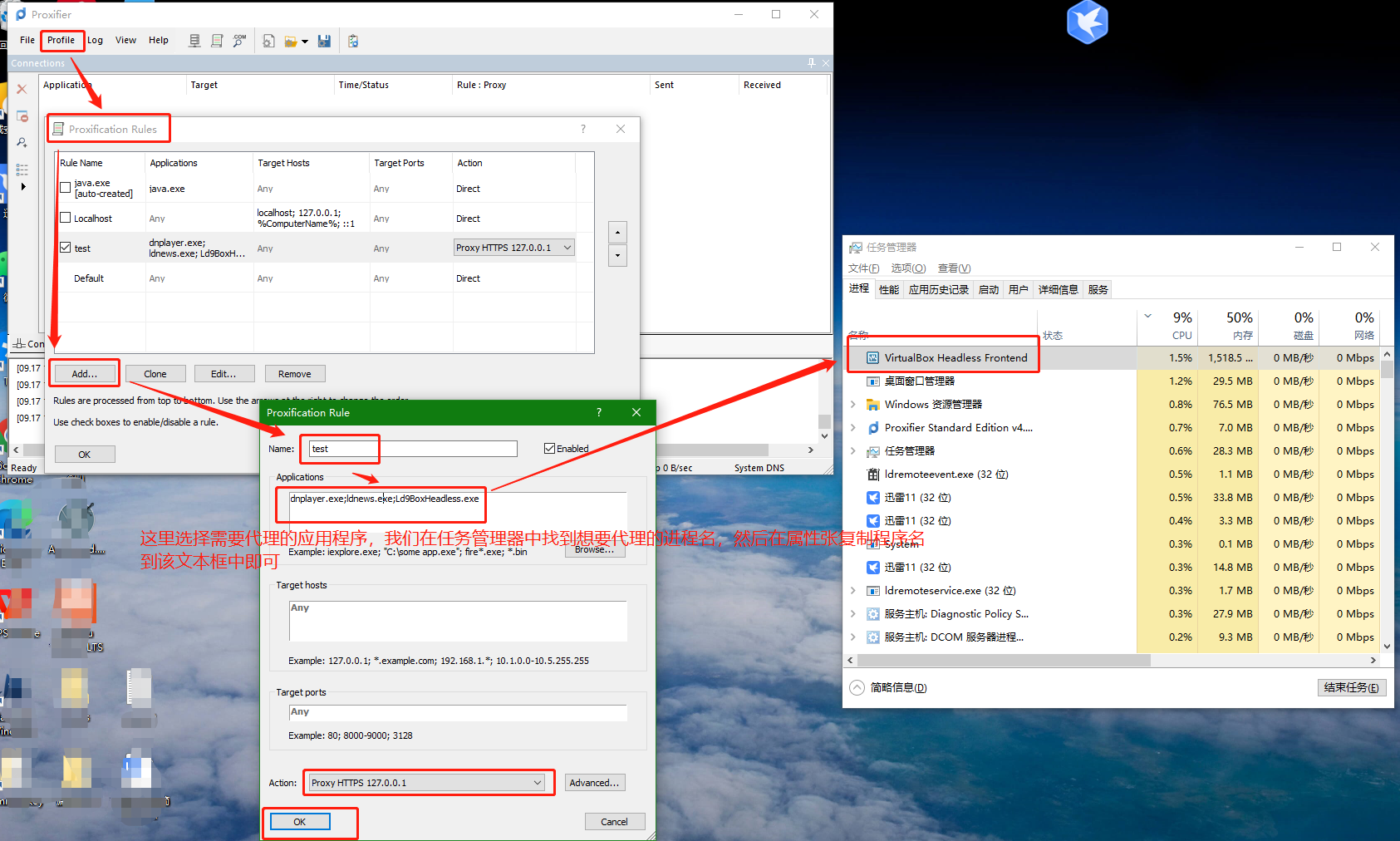
Task: Click search-plus icon in Connections sidebar
Action: (22, 143)
